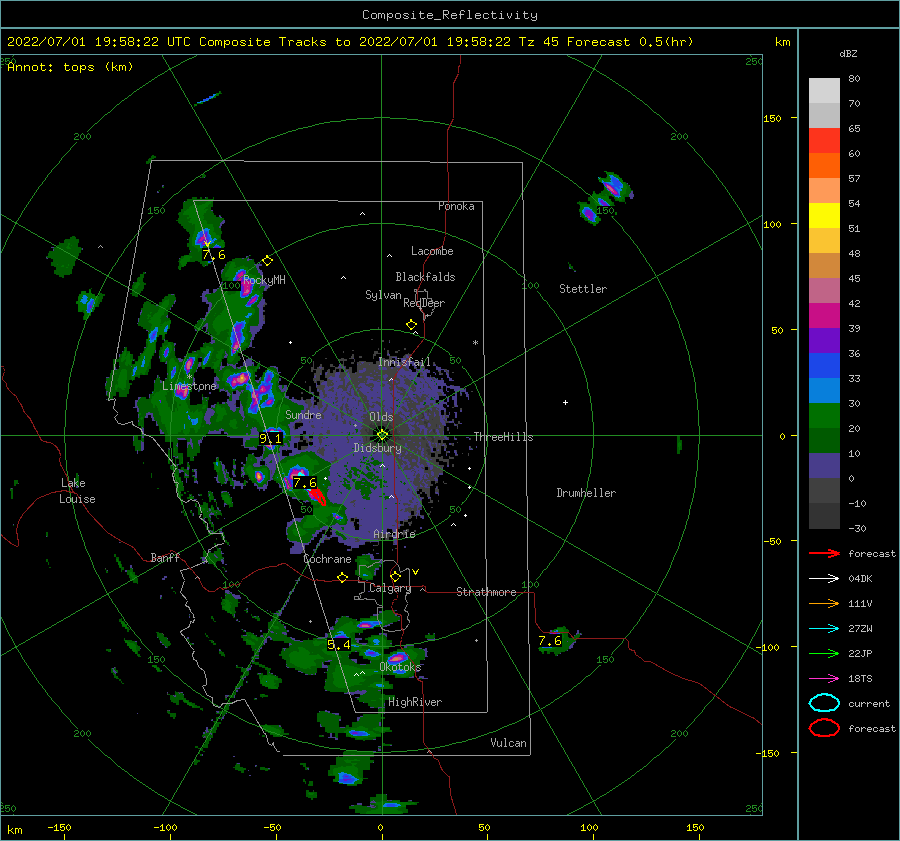Click the ThreeHills city label
Screen dimensions: 900x841
click(503, 437)
